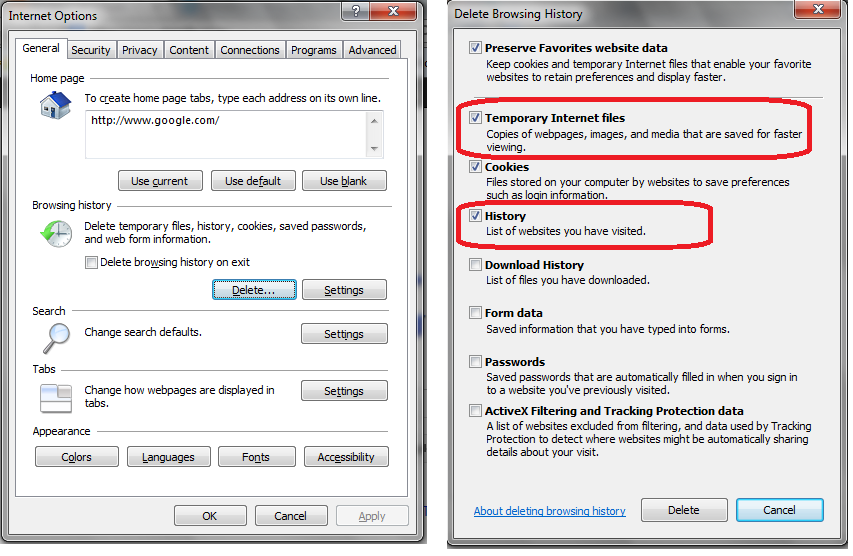Click home page box scroll up arrow
This screenshot has height=556, width=853.
[374, 121]
